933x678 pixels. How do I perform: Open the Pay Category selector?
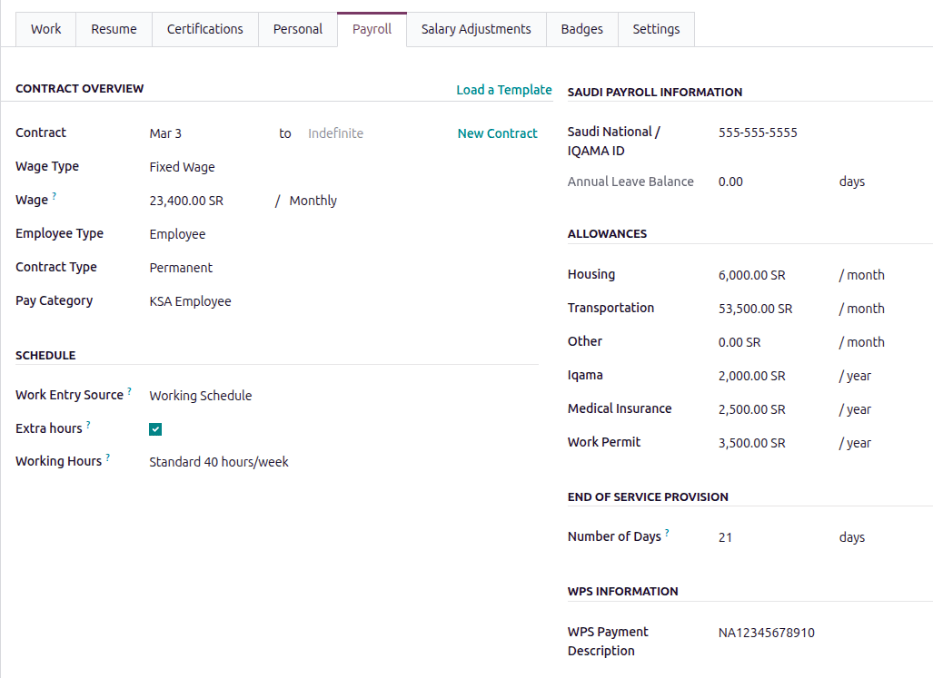[190, 300]
